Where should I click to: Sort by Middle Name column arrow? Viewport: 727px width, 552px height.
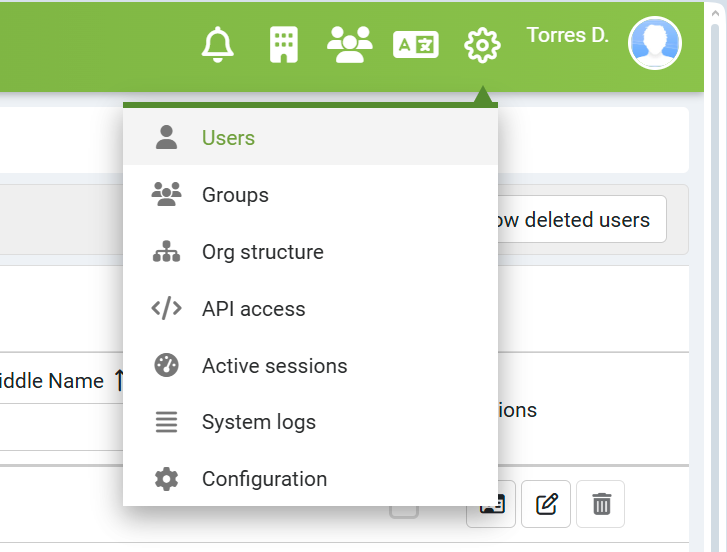(119, 381)
